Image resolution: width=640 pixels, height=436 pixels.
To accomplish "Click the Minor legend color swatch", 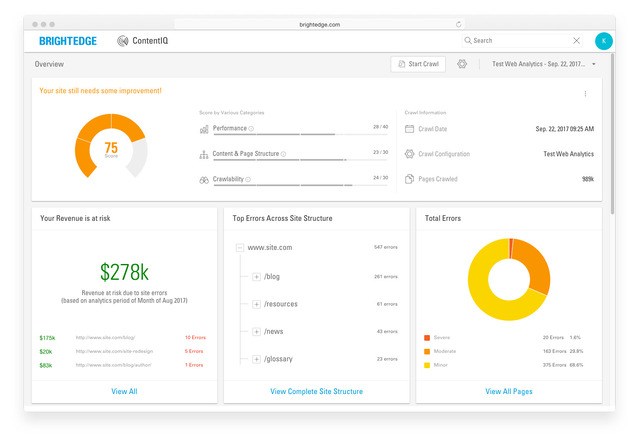I will click(427, 365).
